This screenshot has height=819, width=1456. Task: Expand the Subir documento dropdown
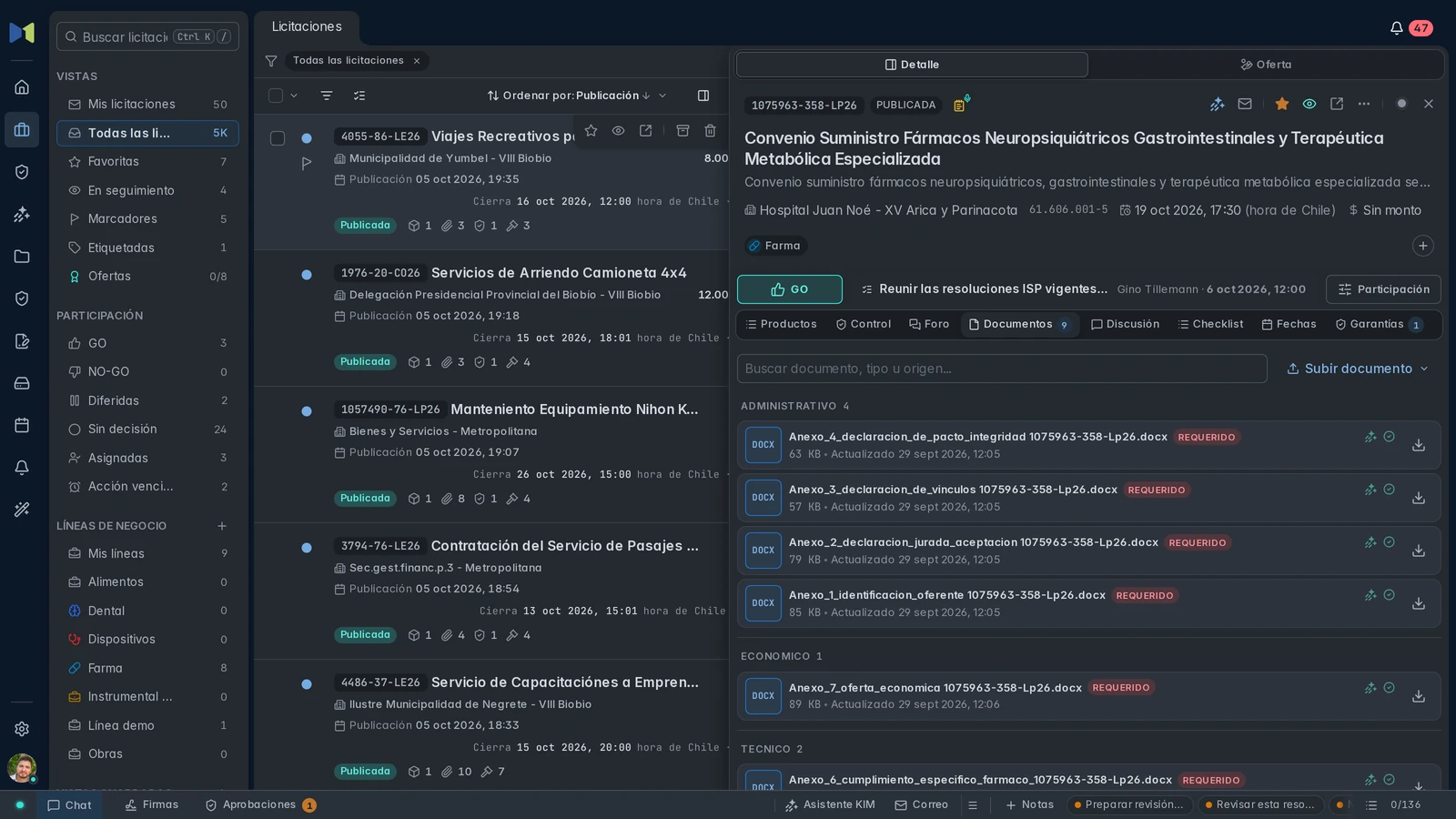[x=1357, y=369]
